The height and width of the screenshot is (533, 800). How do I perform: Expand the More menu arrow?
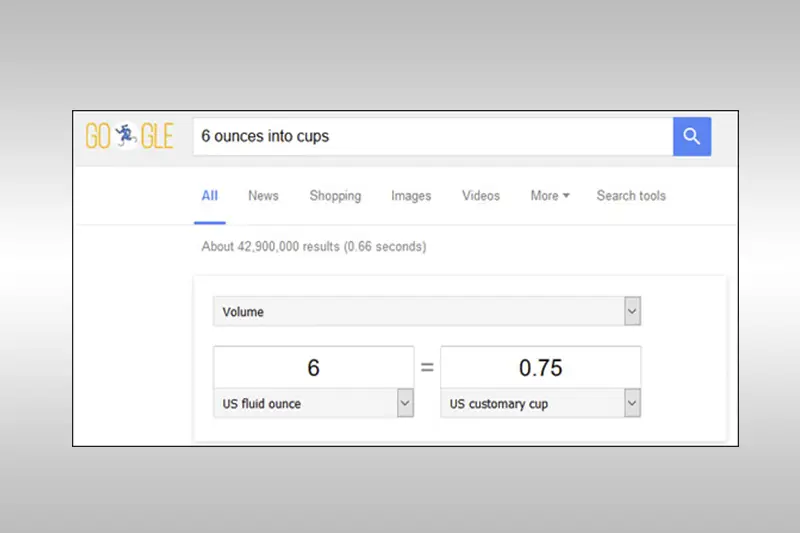[x=566, y=195]
